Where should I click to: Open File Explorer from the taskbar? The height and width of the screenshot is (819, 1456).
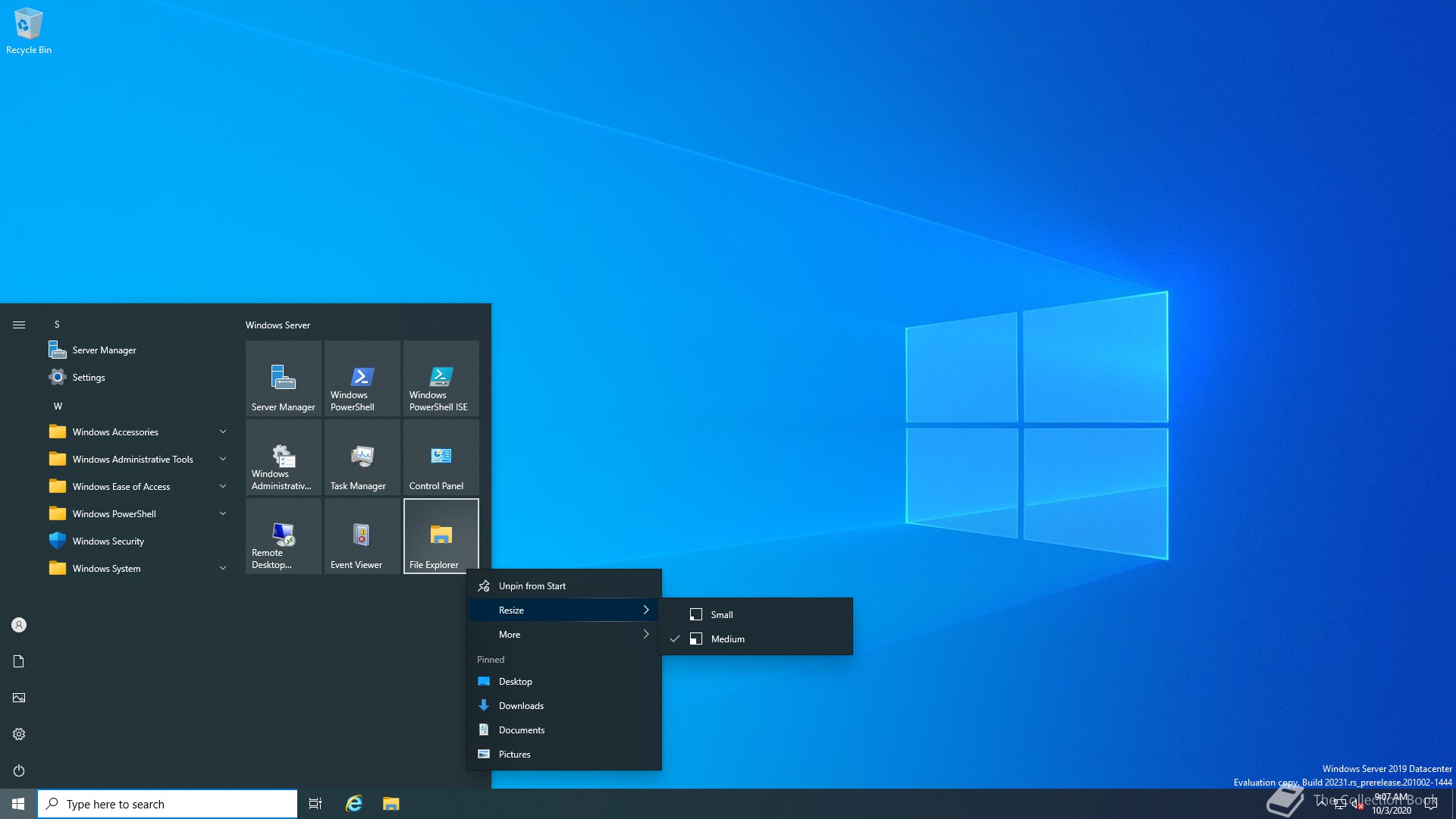coord(391,804)
